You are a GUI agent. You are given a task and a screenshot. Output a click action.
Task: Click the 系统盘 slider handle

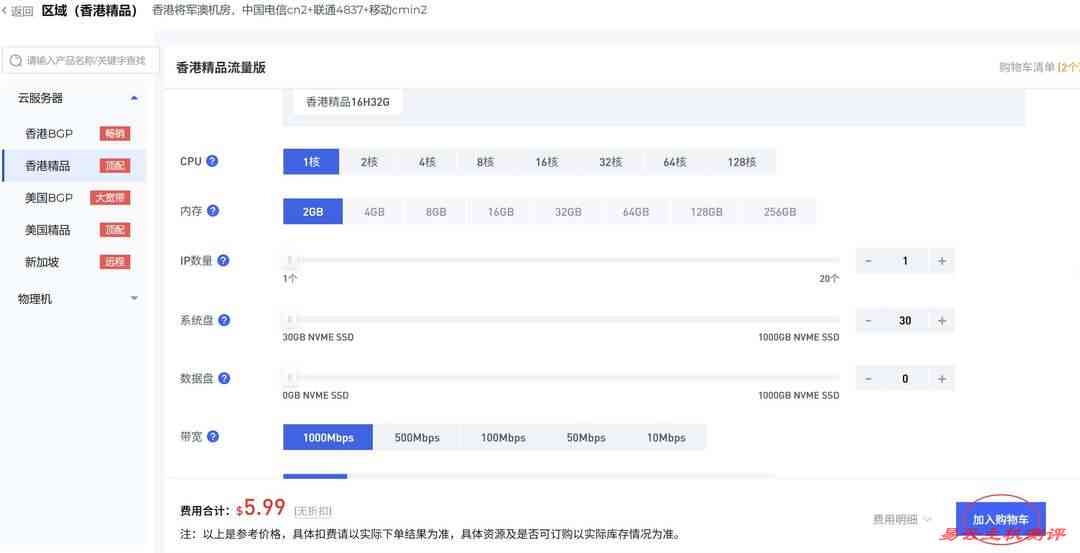(x=290, y=320)
